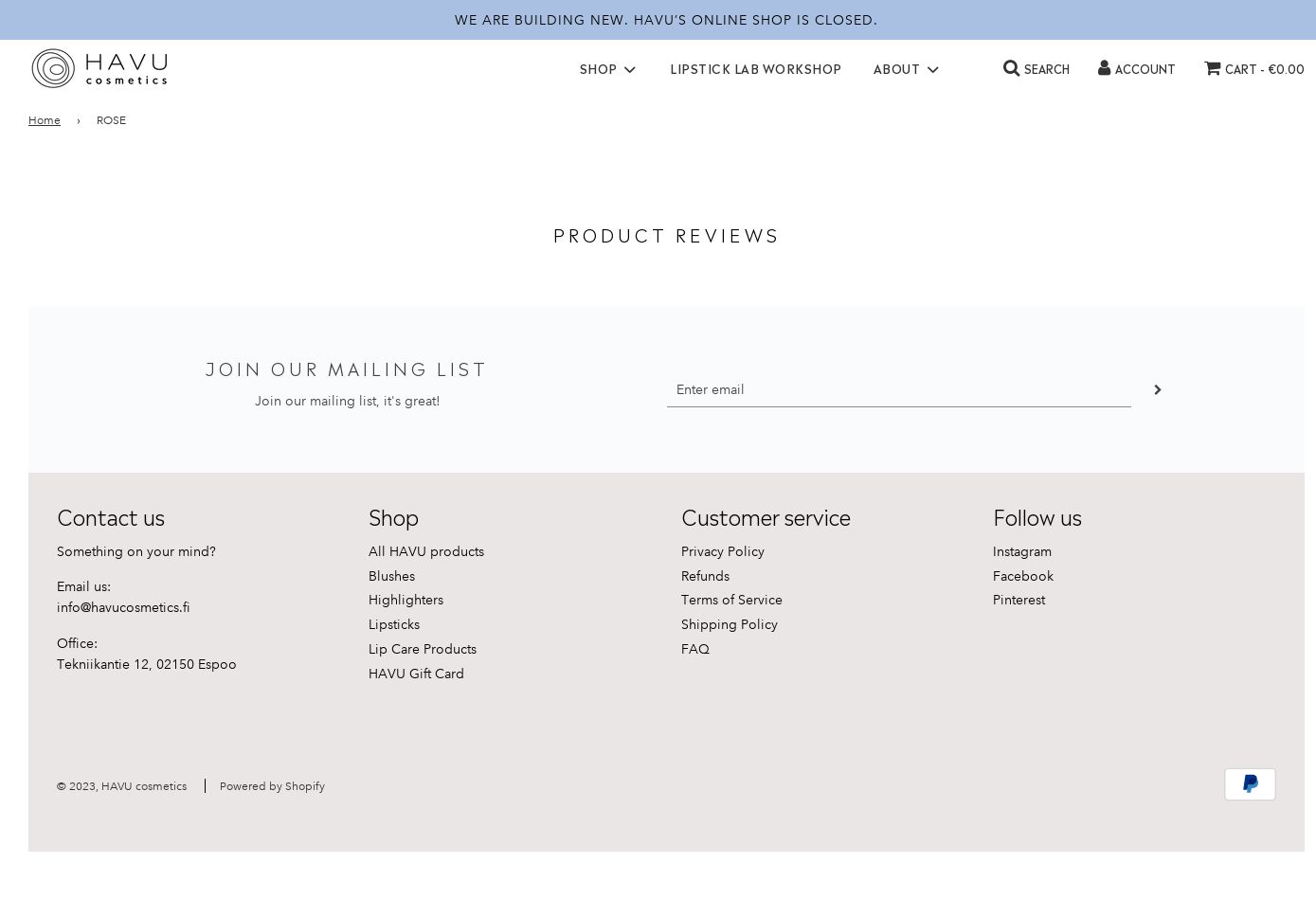This screenshot has width=1316, height=899.
Task: Visit Instagram link
Action: [x=1022, y=551]
